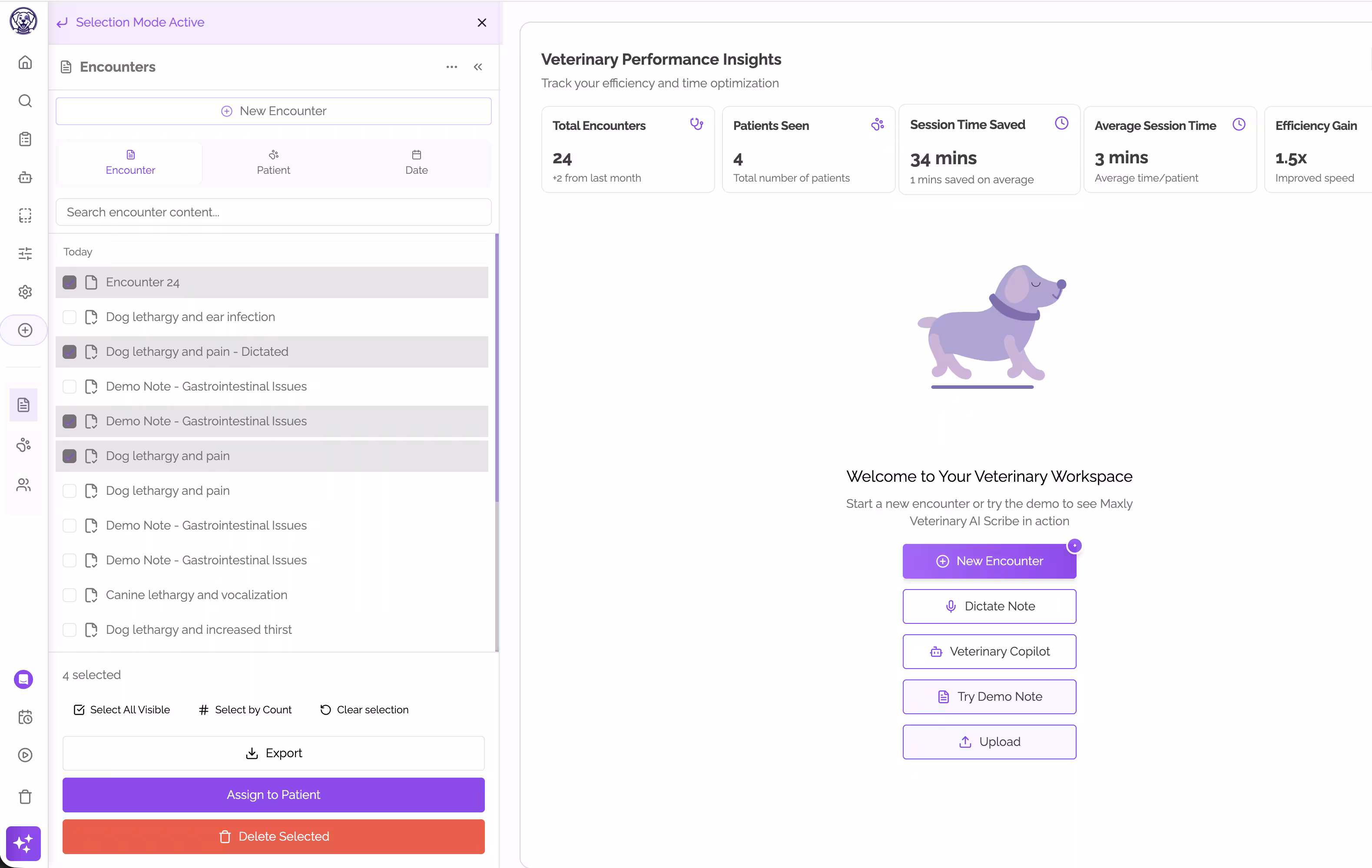This screenshot has height=868, width=1372.
Task: Open the users group sidebar icon
Action: [x=23, y=484]
